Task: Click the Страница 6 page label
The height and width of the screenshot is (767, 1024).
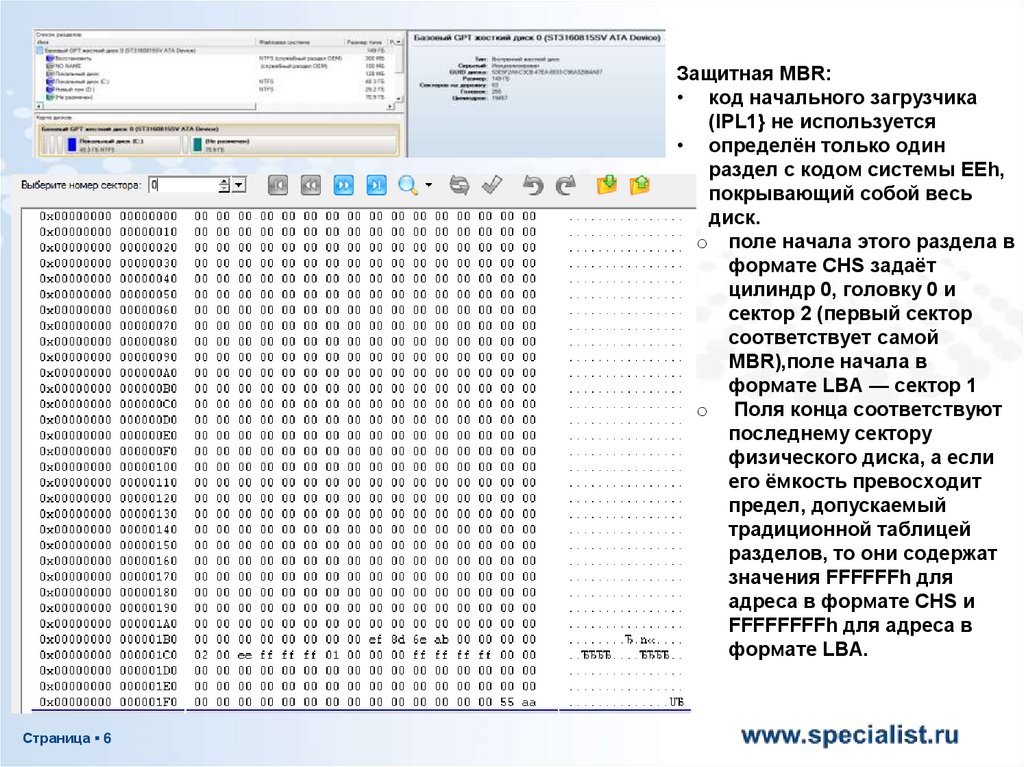Action: [67, 738]
